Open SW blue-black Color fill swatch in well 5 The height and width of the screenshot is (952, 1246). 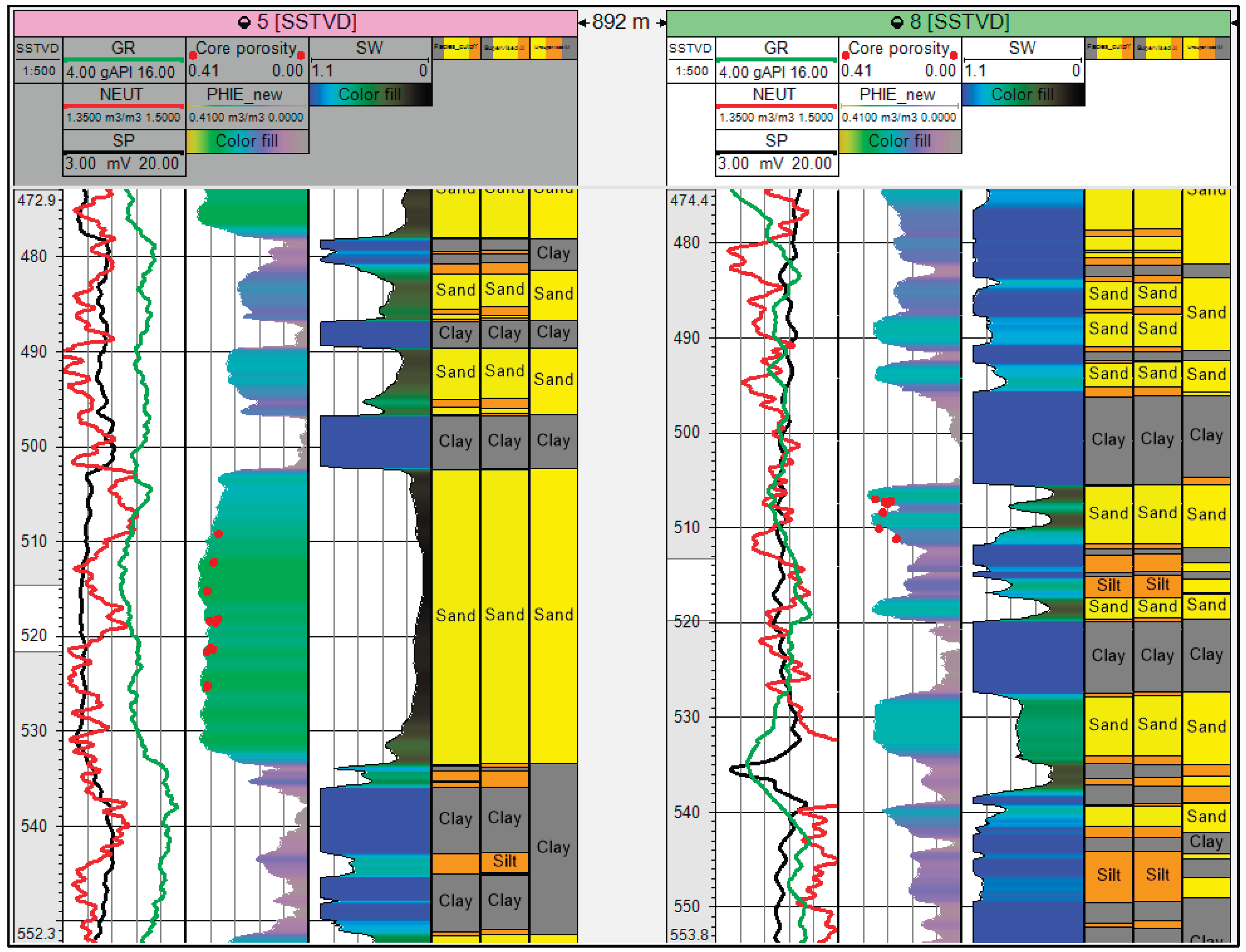point(371,95)
